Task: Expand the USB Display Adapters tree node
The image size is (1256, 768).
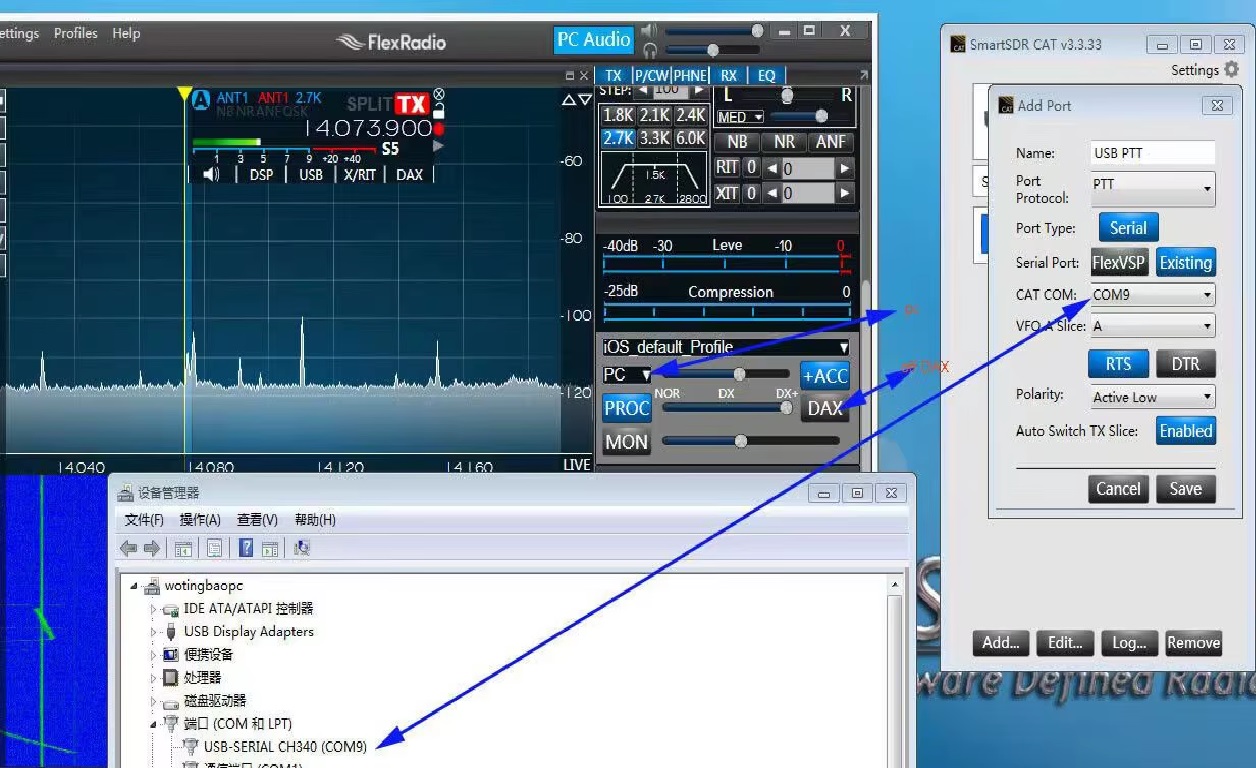Action: point(153,632)
